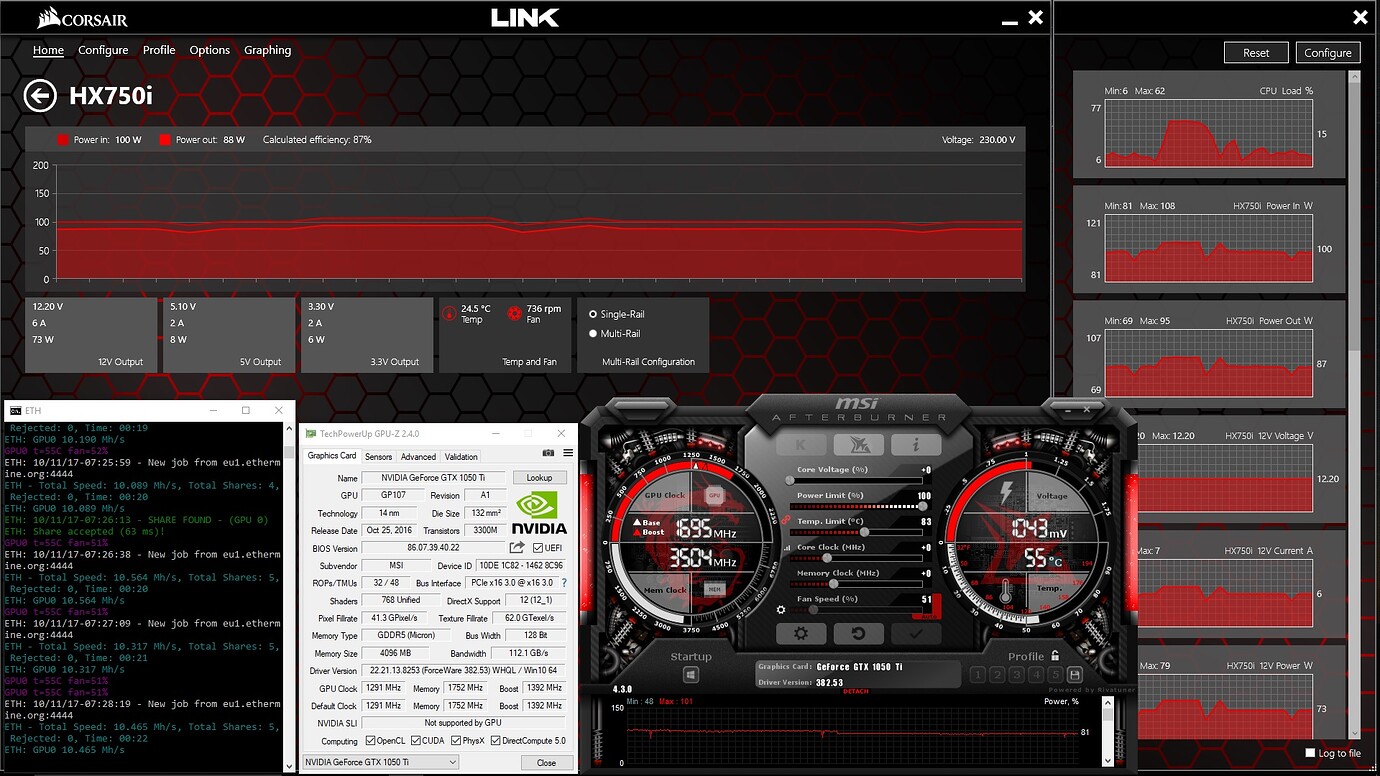This screenshot has width=1380, height=776.
Task: Apply Afterburner settings with checkmark button
Action: click(x=916, y=633)
